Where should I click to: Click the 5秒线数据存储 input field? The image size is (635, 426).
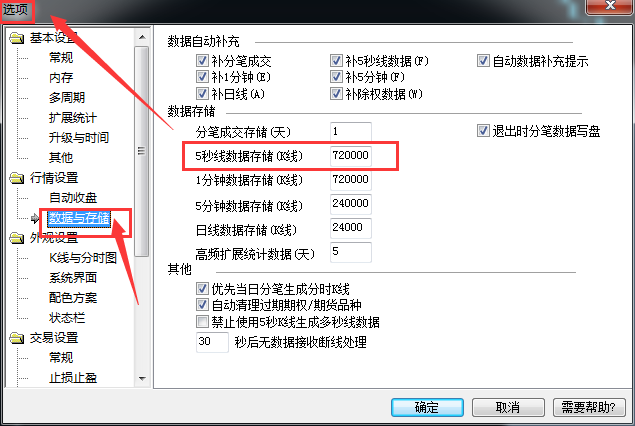(351, 155)
